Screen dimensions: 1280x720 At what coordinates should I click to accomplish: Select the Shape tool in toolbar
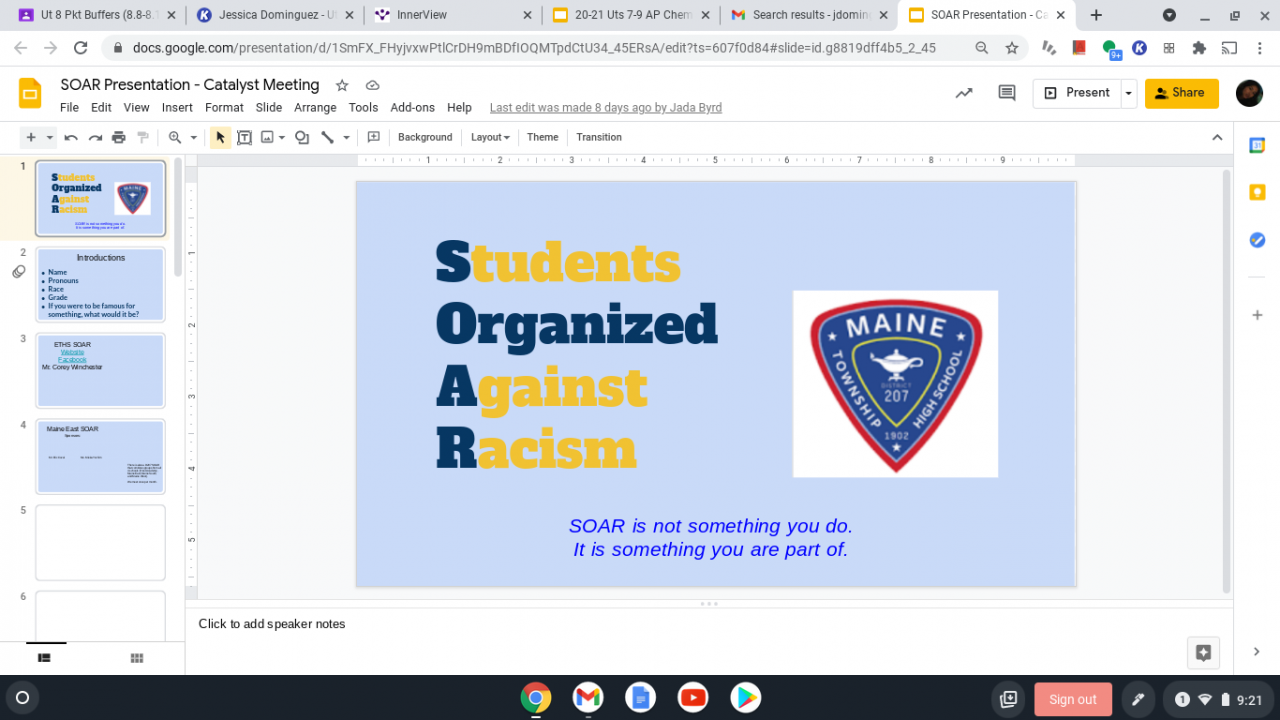[x=302, y=138]
